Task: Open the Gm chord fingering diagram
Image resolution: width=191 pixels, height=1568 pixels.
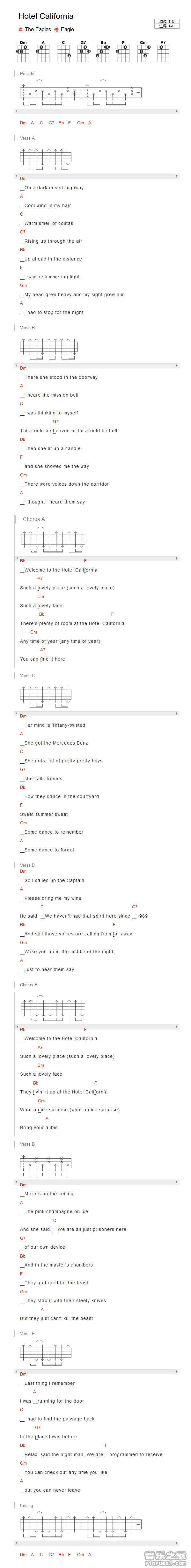Action: tap(143, 52)
